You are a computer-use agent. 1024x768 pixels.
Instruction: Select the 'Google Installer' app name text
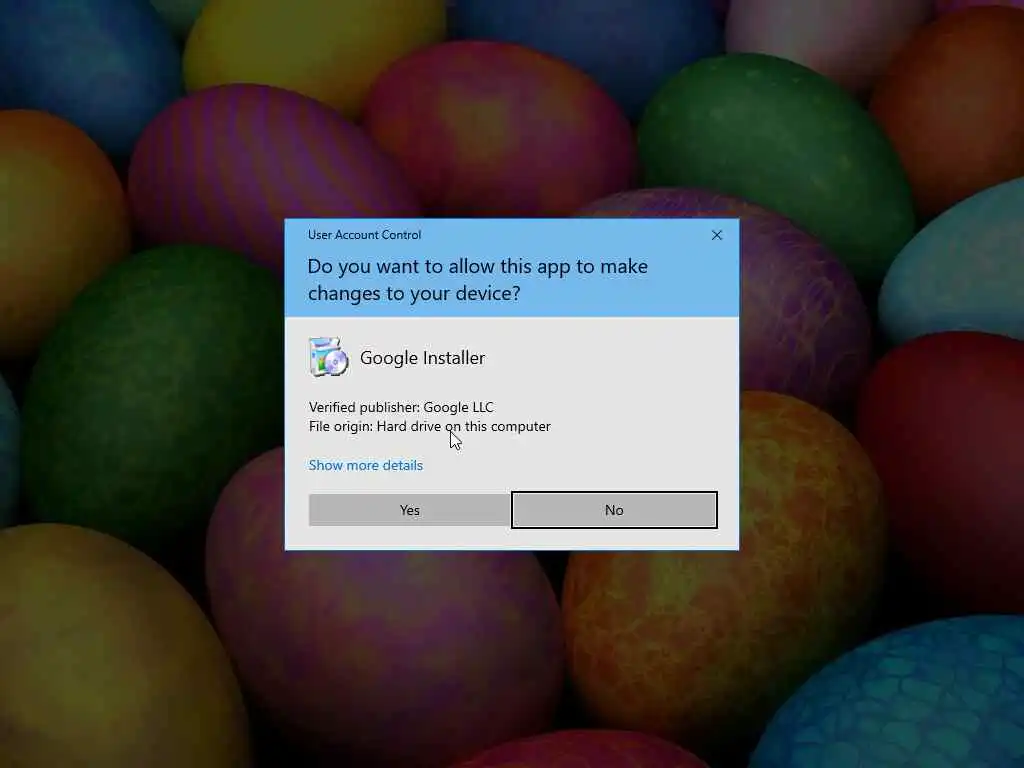(423, 358)
